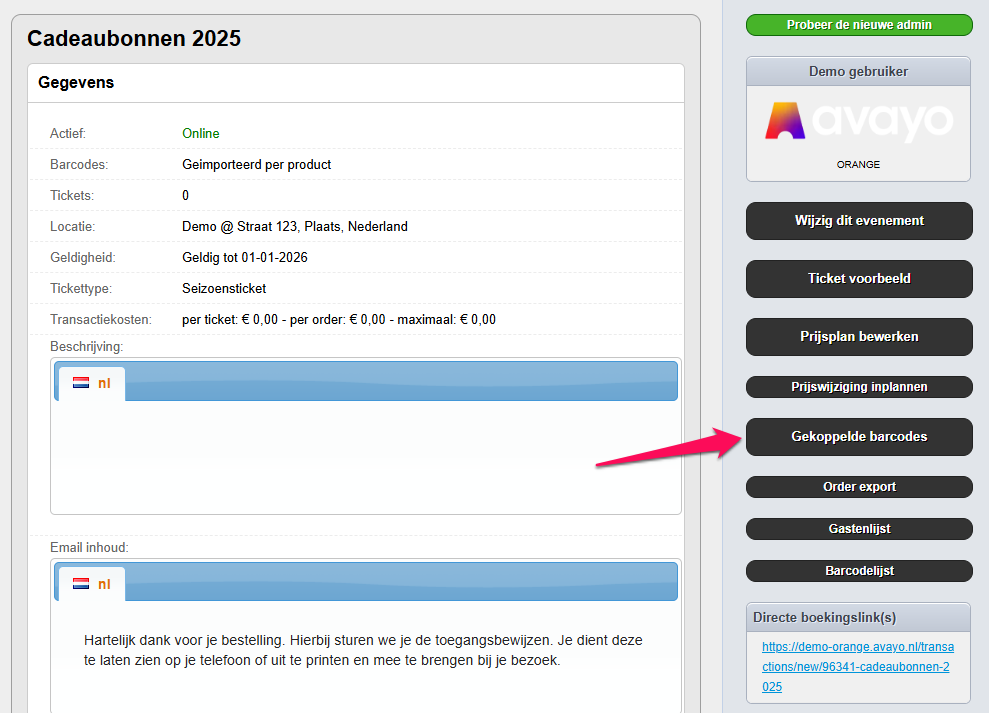Click the Dutch flag icon in Email inhoud

click(81, 584)
